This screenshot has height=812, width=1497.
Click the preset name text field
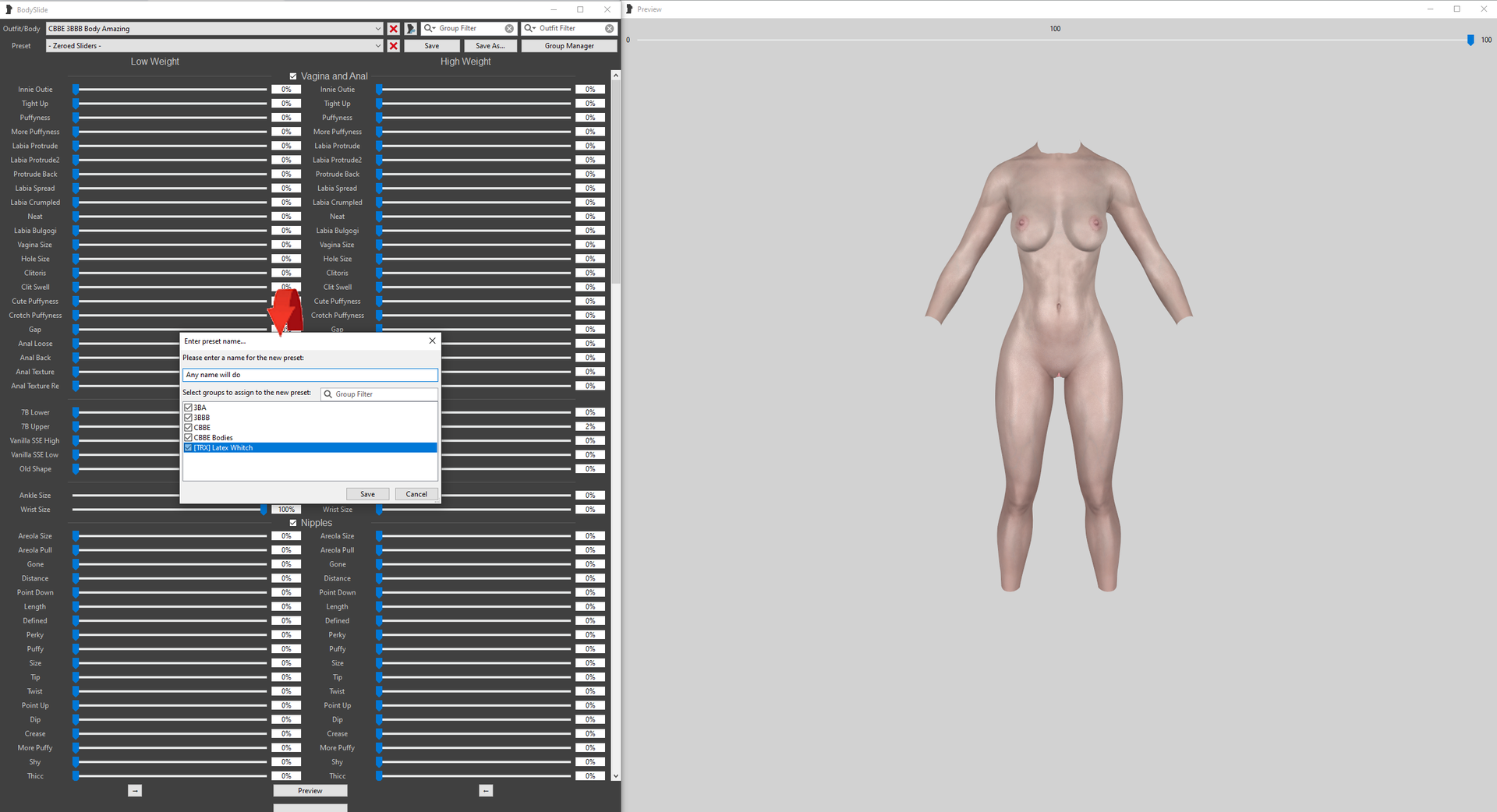(x=310, y=375)
